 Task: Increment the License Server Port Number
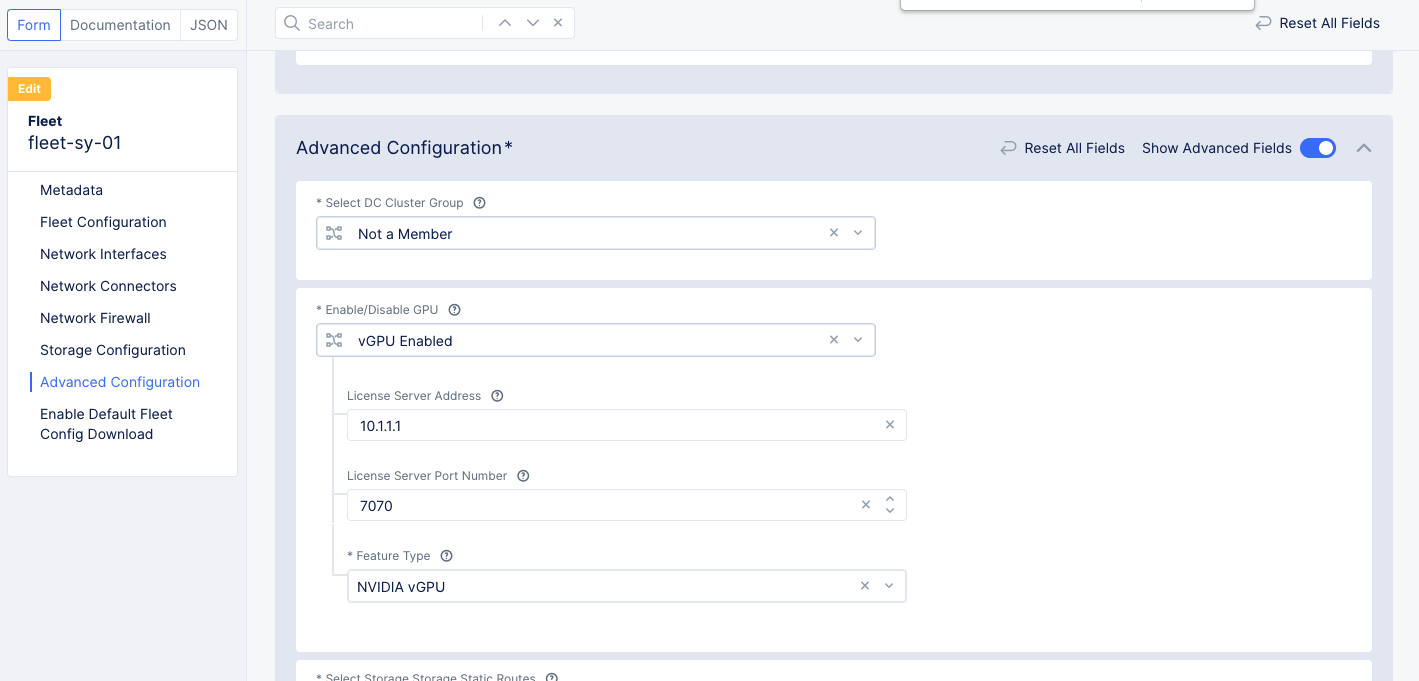[x=890, y=500]
